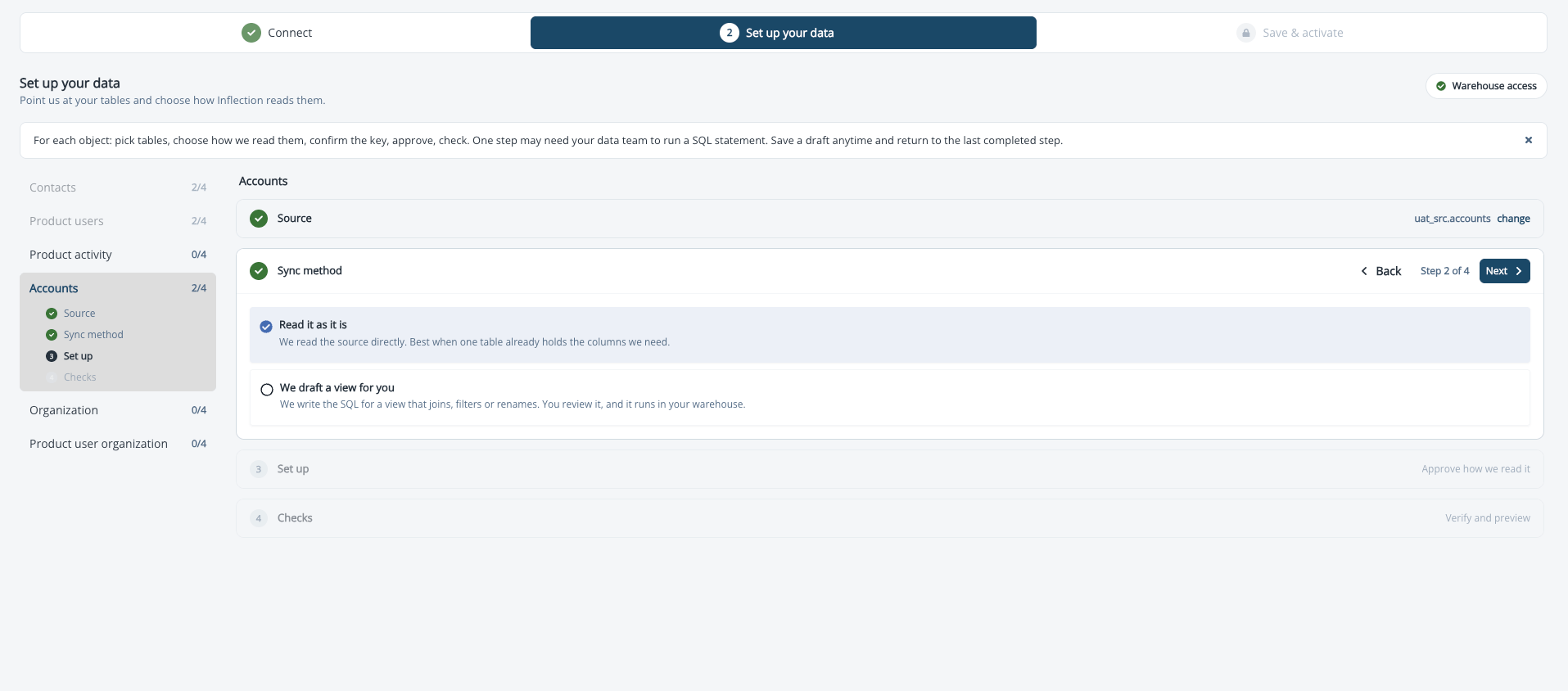Expand the Checks section row
Viewport: 1568px width, 691px height.
(890, 518)
